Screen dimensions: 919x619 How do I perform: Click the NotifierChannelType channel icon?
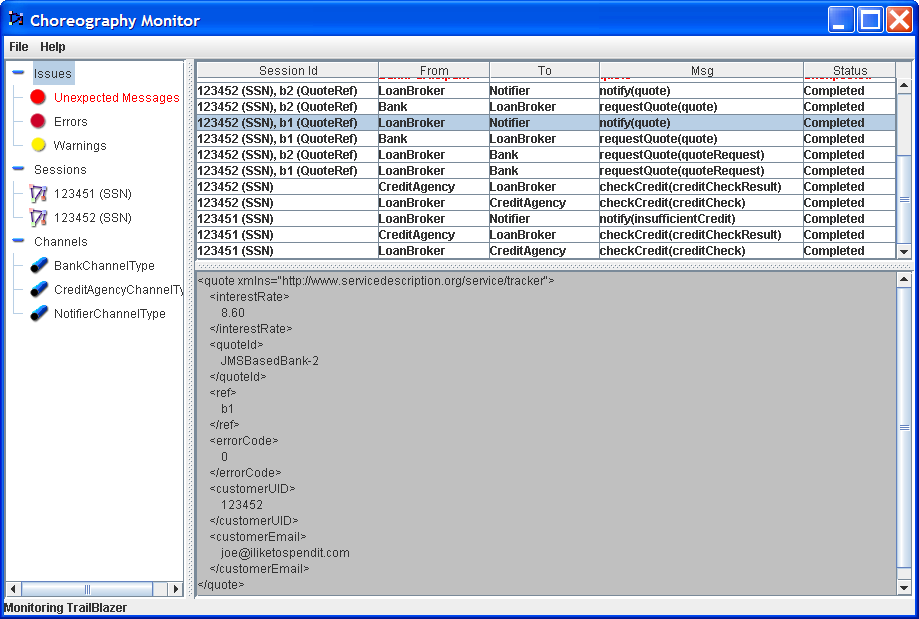tap(38, 313)
